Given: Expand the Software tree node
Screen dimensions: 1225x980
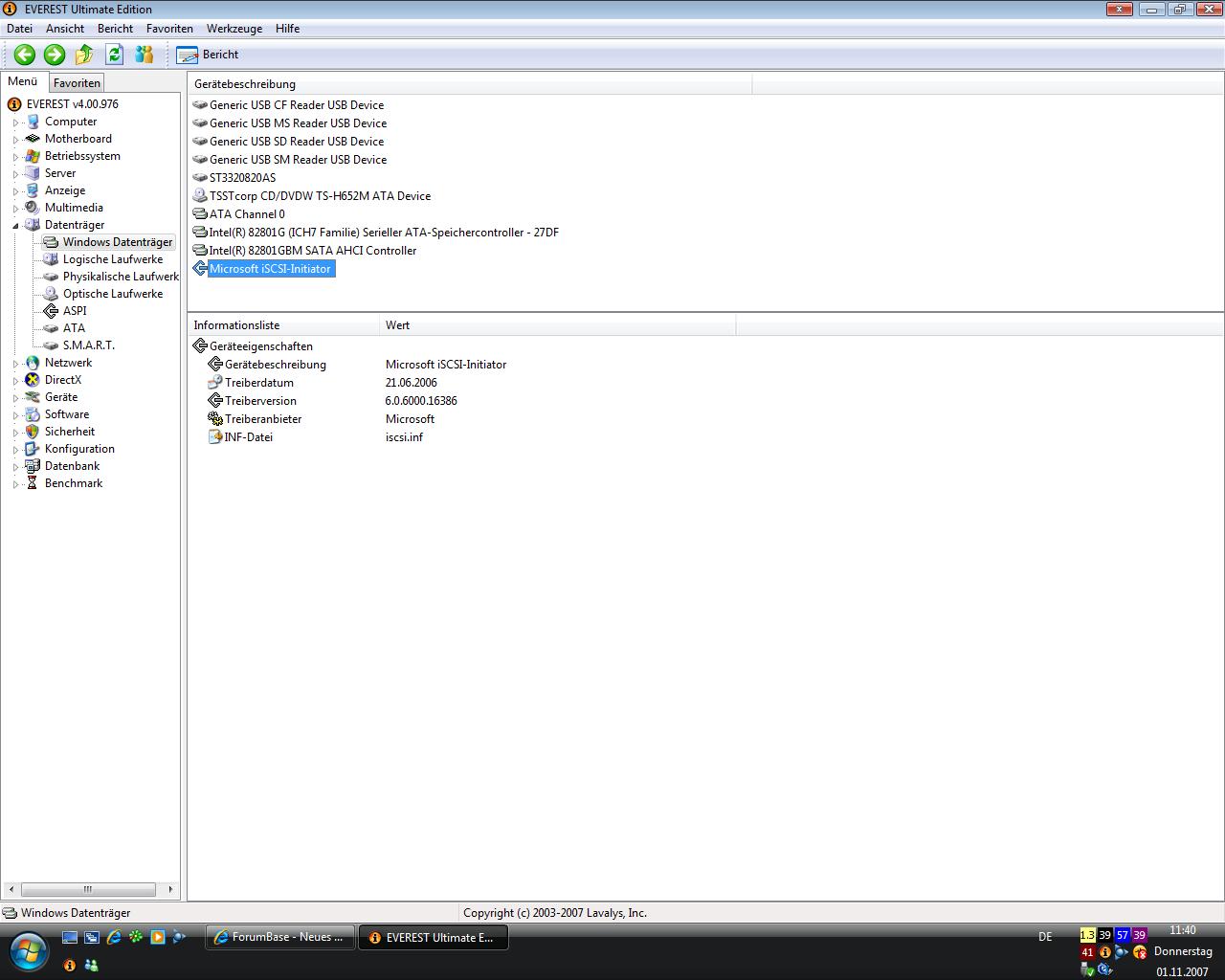Looking at the screenshot, I should point(16,415).
